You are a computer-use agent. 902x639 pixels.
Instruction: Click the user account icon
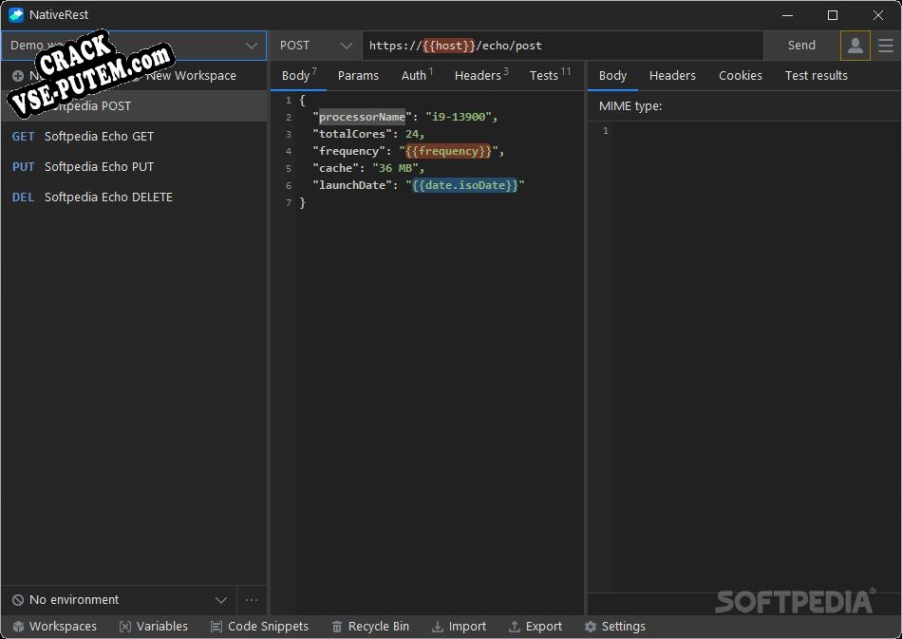[855, 45]
